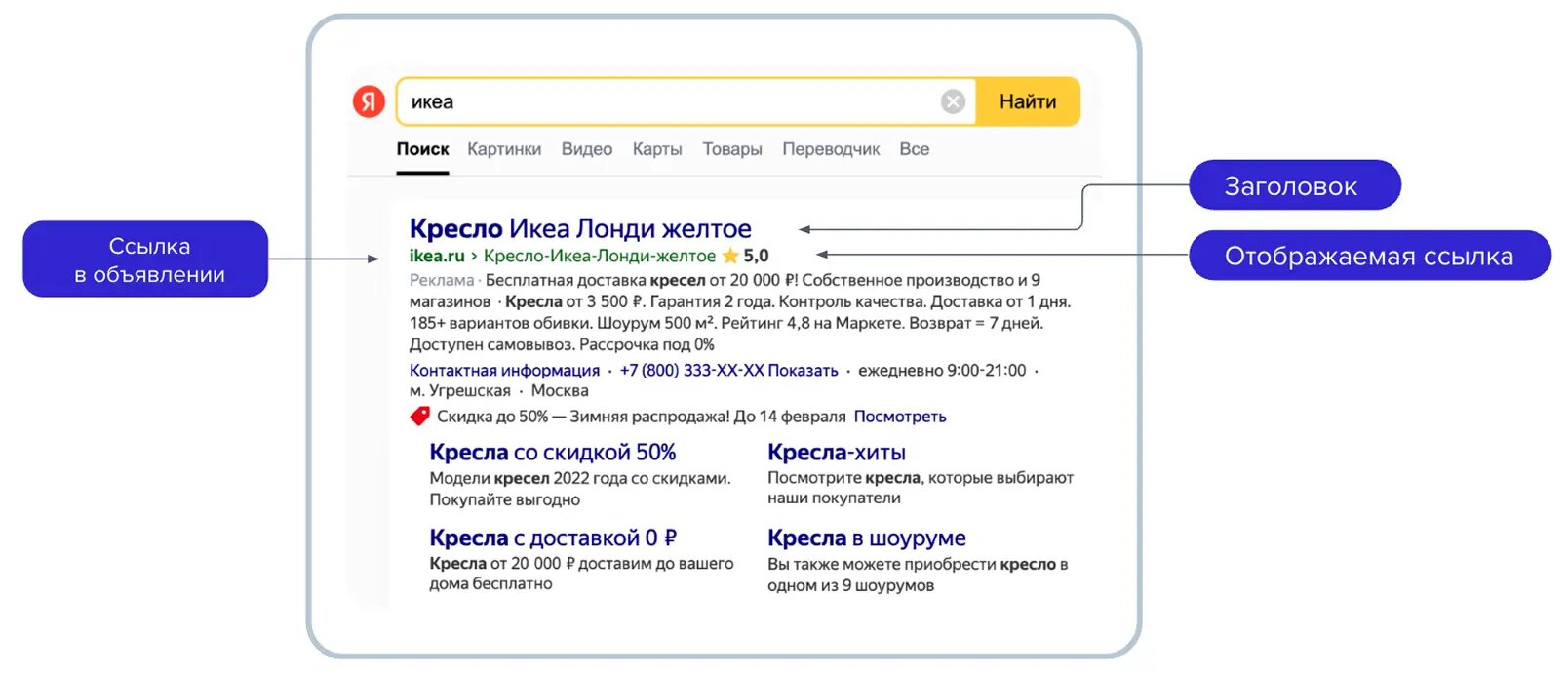Switch to the Товары tab

[732, 149]
